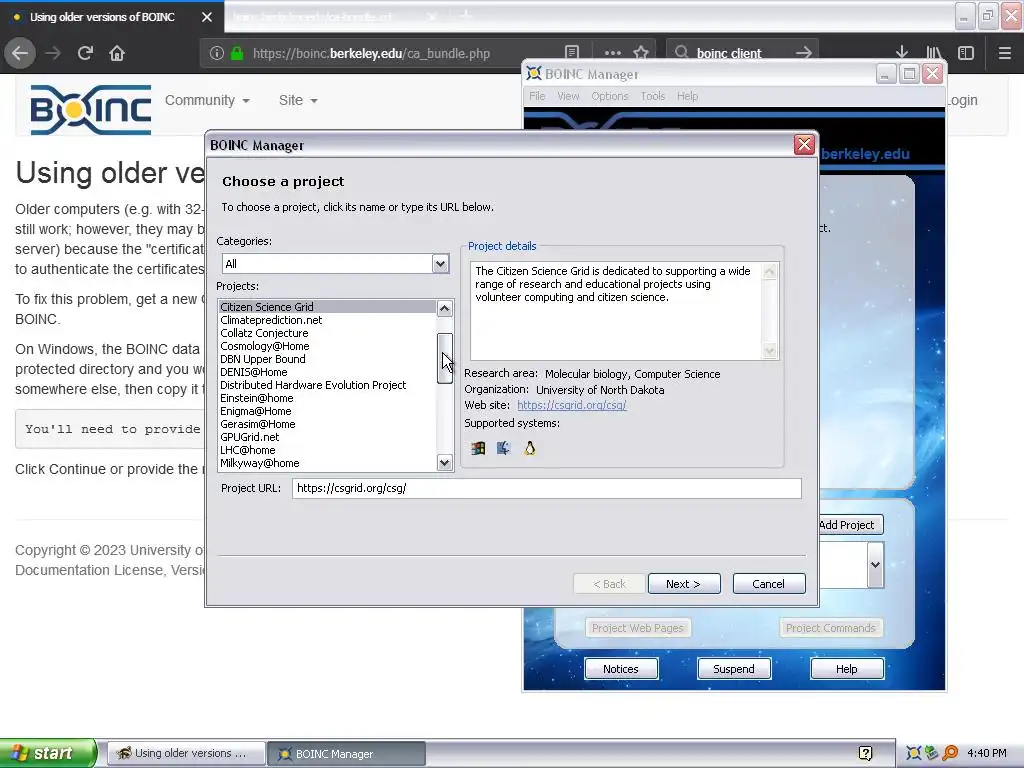The width and height of the screenshot is (1024, 768).
Task: Expand the Community menu on webpage
Action: (207, 100)
